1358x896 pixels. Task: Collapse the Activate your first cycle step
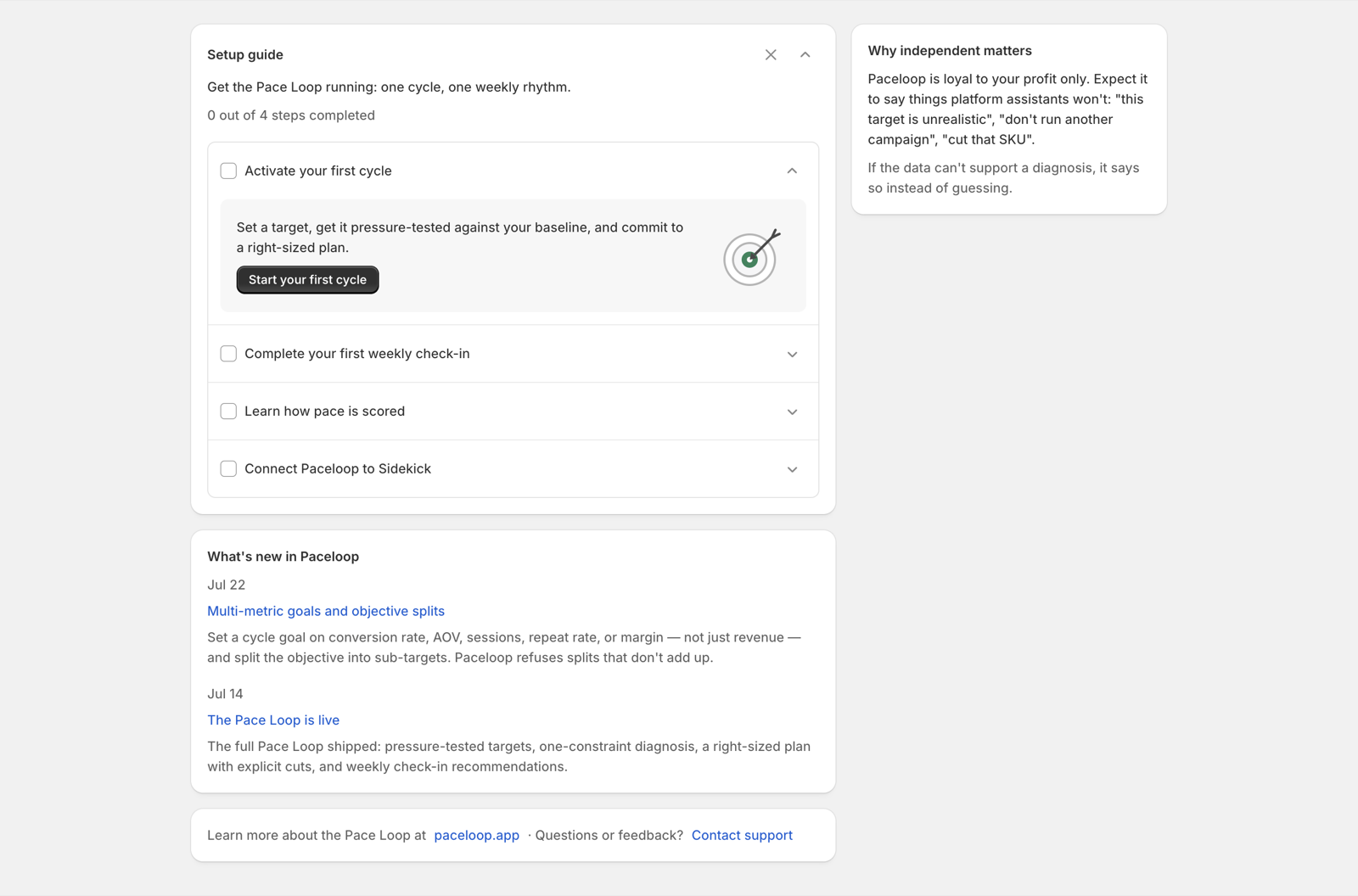tap(792, 171)
